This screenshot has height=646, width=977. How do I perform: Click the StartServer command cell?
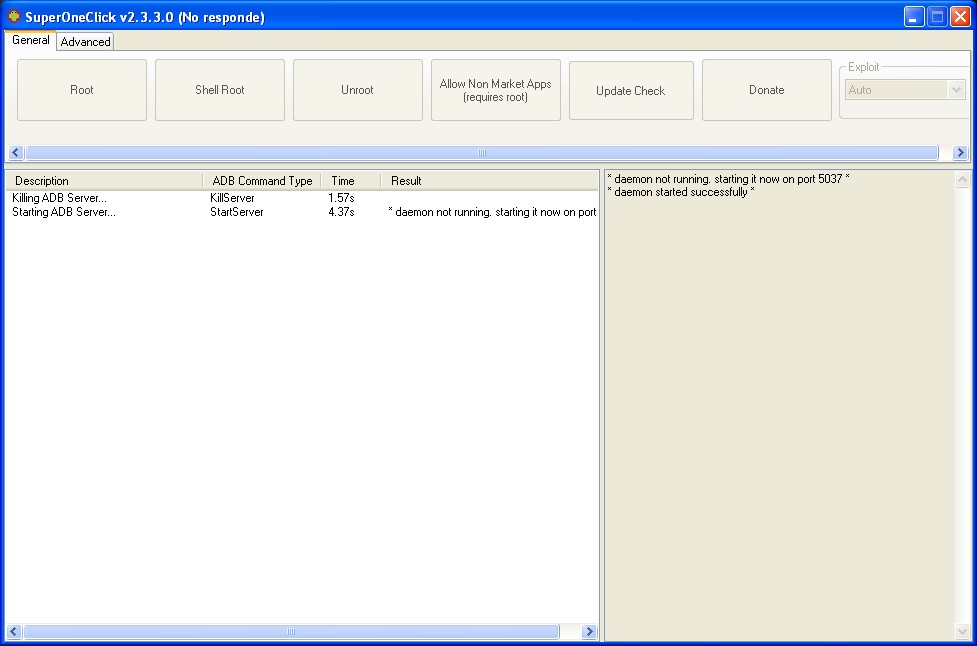[x=237, y=212]
